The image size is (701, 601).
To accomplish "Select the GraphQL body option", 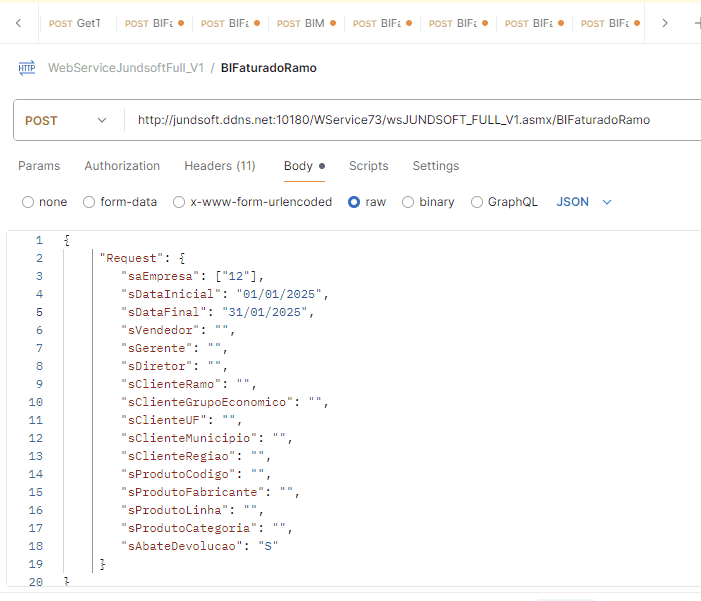I will coord(477,202).
